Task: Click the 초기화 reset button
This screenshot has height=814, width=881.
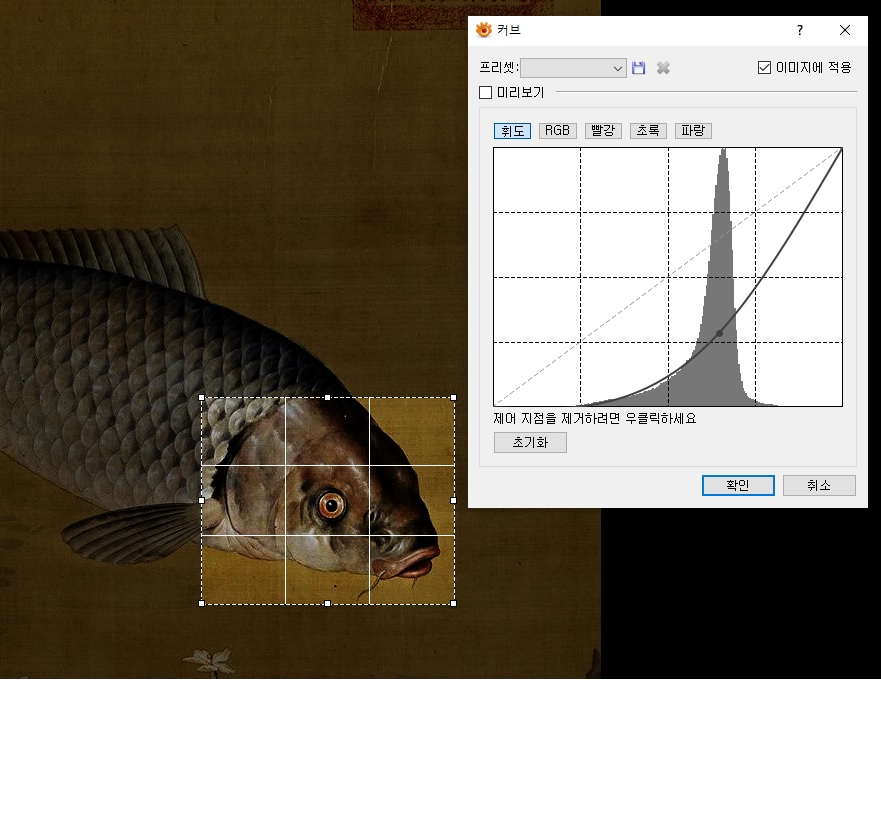Action: point(530,442)
